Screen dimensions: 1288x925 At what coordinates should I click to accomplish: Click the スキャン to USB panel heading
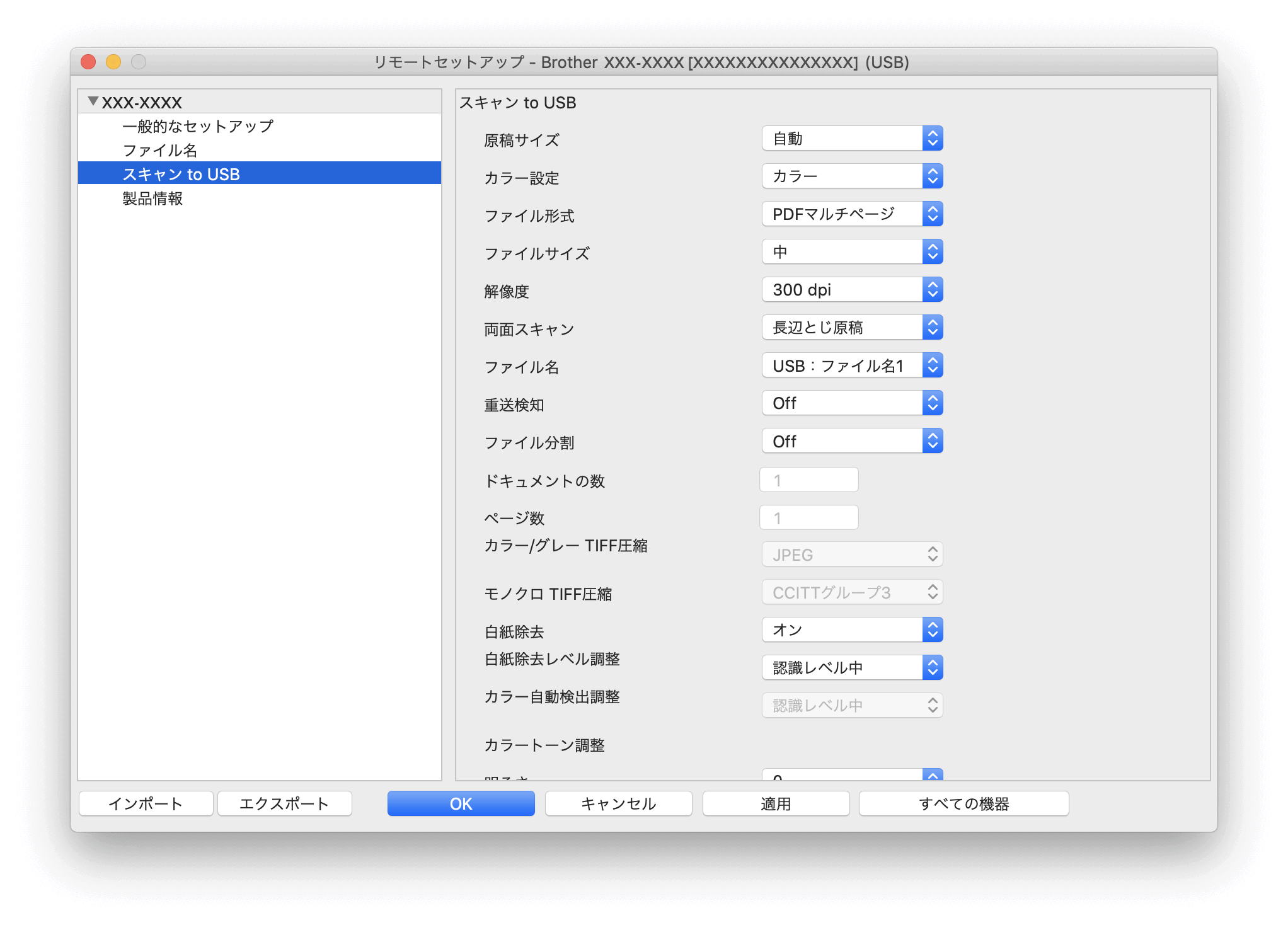point(518,103)
